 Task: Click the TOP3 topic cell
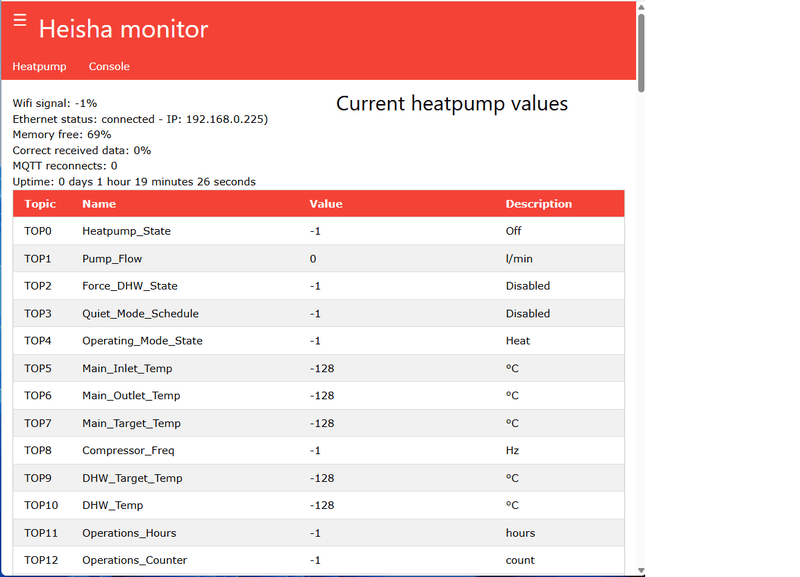pos(38,313)
